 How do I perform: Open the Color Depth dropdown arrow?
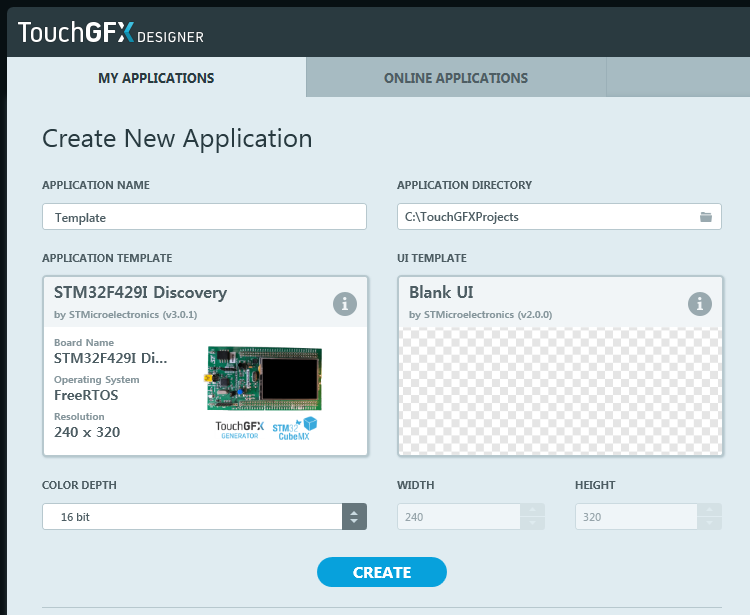[354, 516]
